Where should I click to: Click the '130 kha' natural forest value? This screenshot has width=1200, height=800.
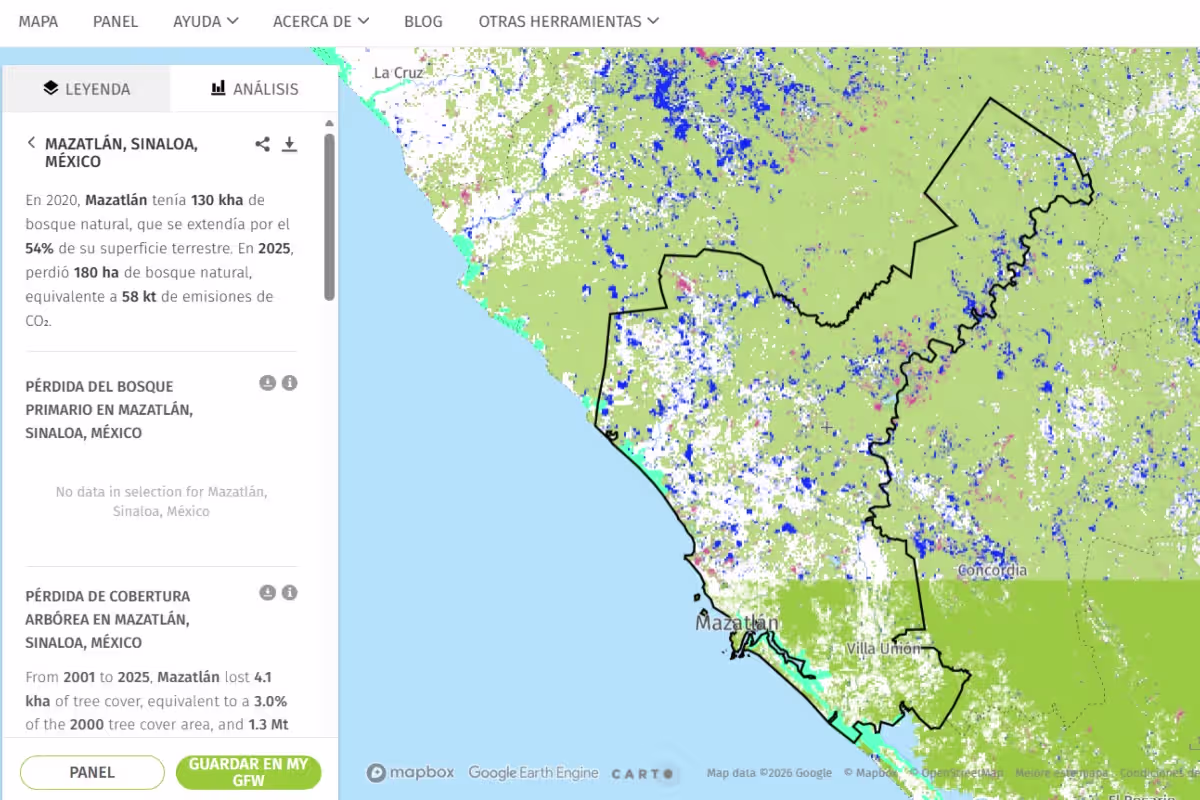pos(217,200)
